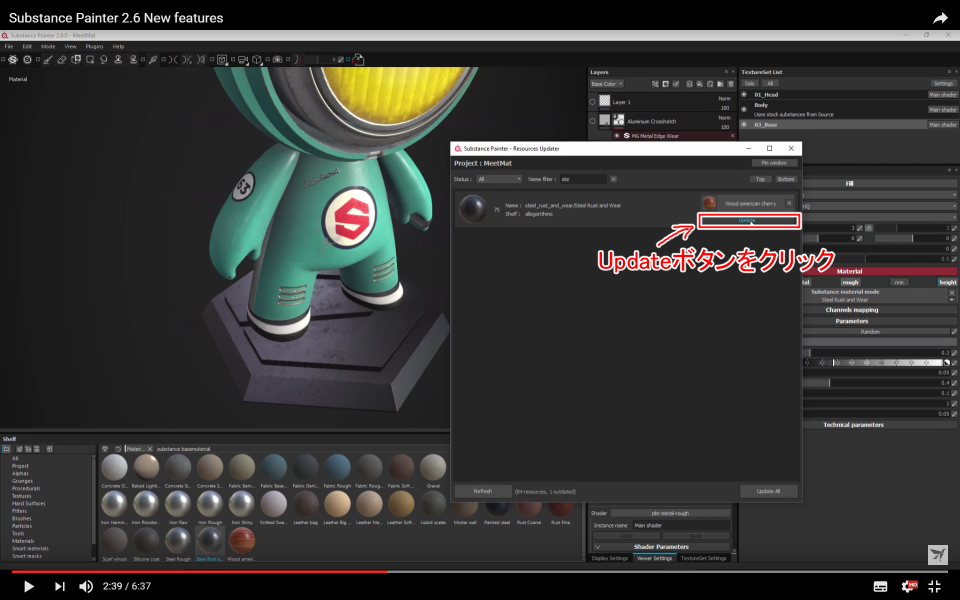Open the Base Color channel dropdown
Image resolution: width=960 pixels, height=600 pixels.
(606, 84)
